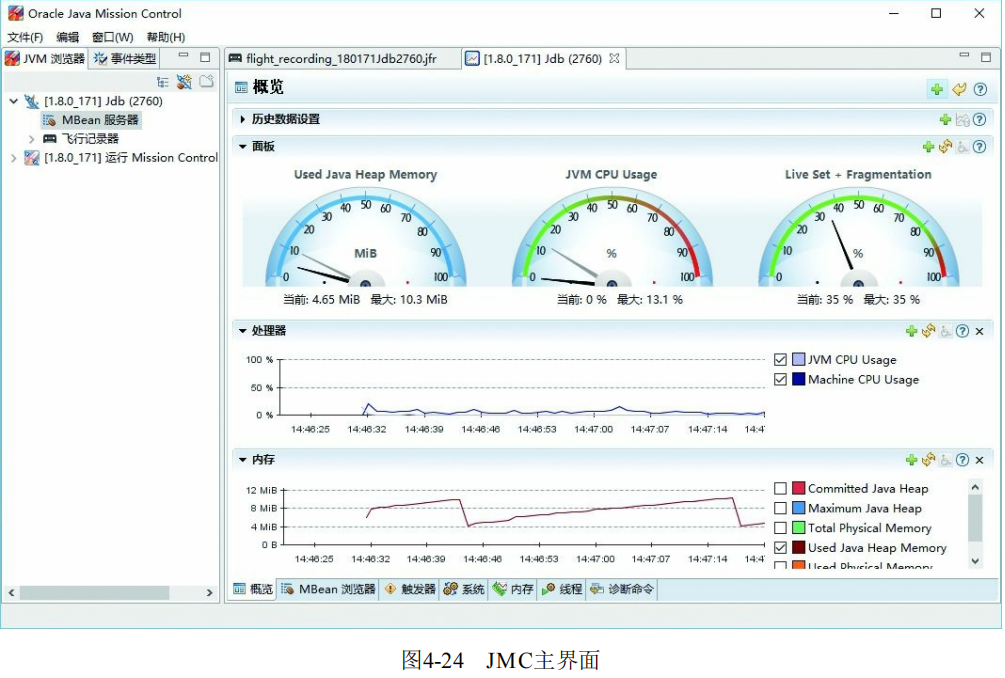Open the 线程 (Threads) panel icon
This screenshot has height=678, width=1005.
pos(546,589)
